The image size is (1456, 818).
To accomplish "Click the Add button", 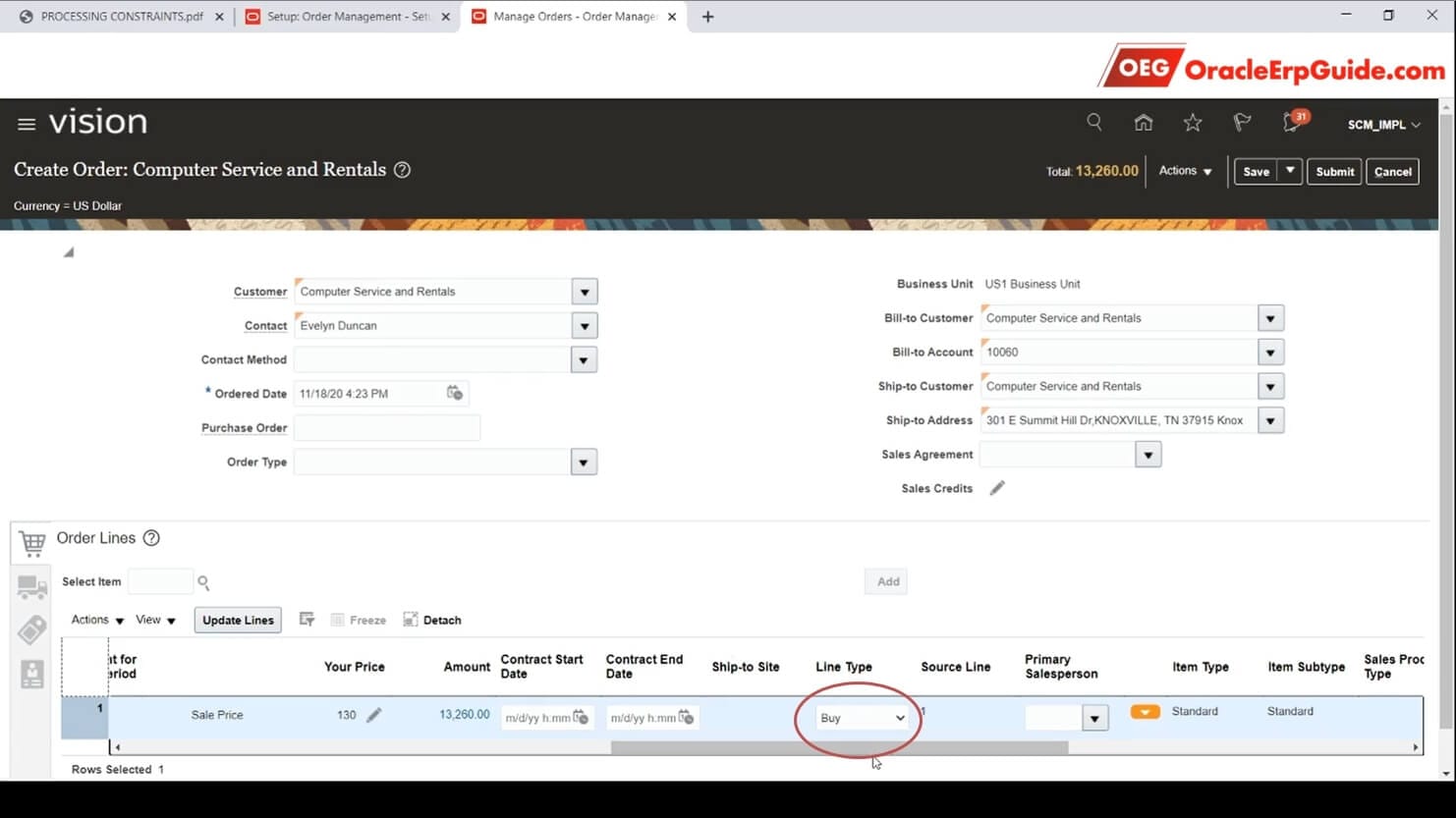I will tap(888, 581).
